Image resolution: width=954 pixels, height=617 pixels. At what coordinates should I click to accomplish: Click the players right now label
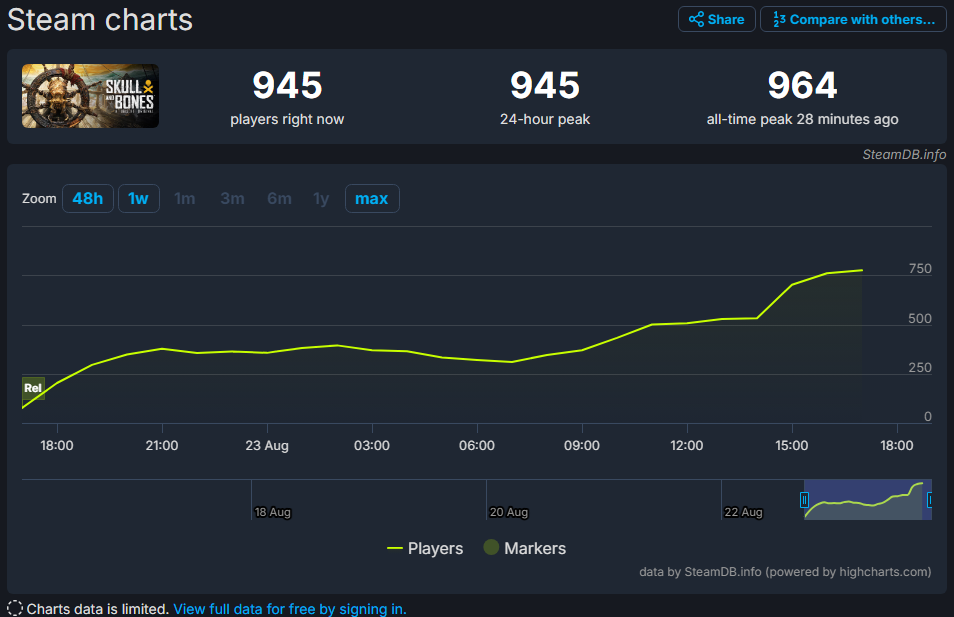coord(287,119)
